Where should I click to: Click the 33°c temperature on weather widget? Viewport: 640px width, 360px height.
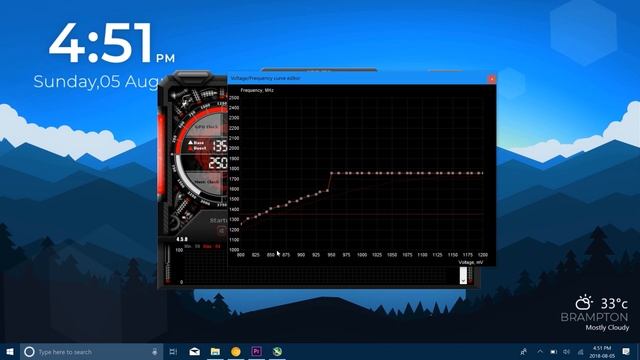[614, 304]
